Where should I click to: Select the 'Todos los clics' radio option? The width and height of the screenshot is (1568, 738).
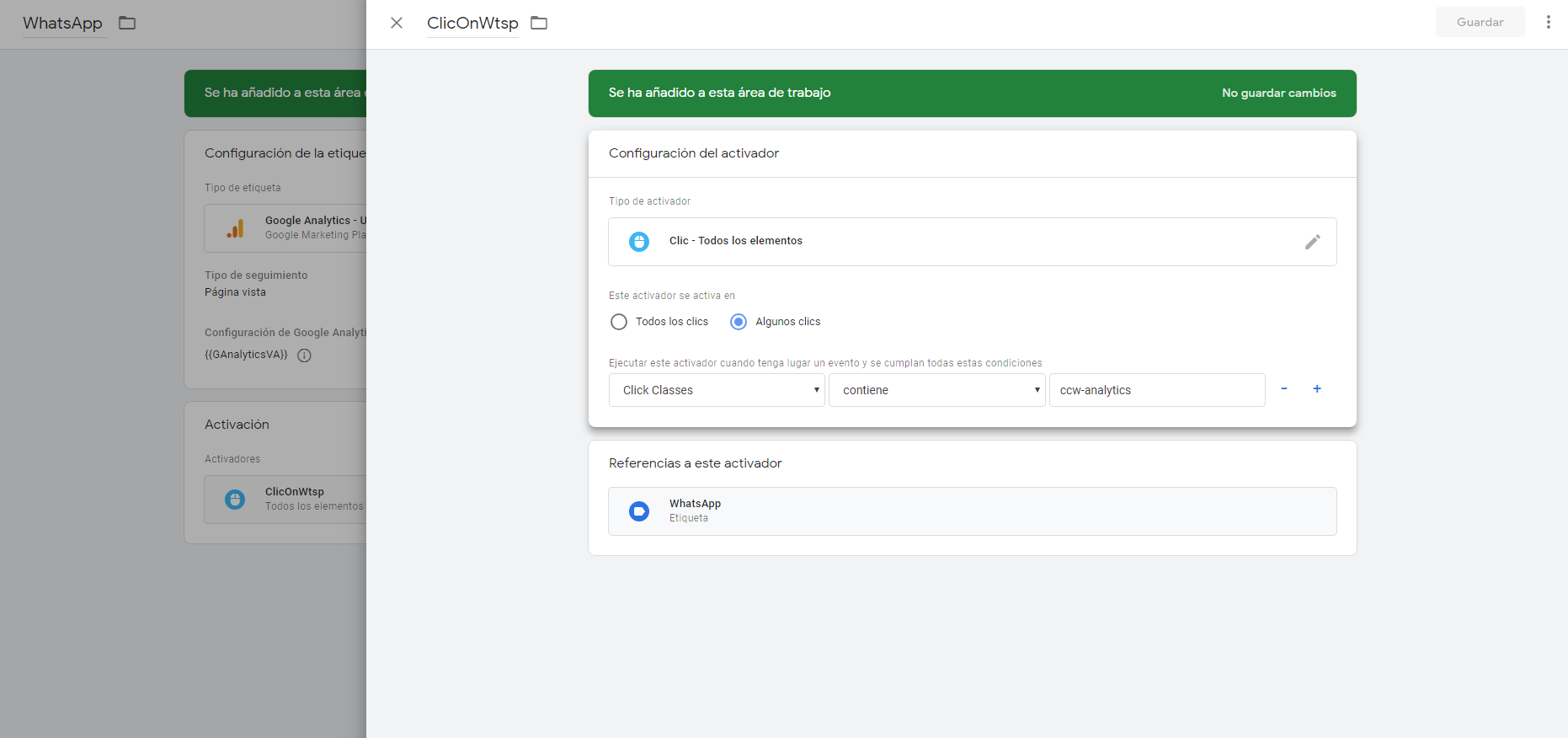pos(619,322)
